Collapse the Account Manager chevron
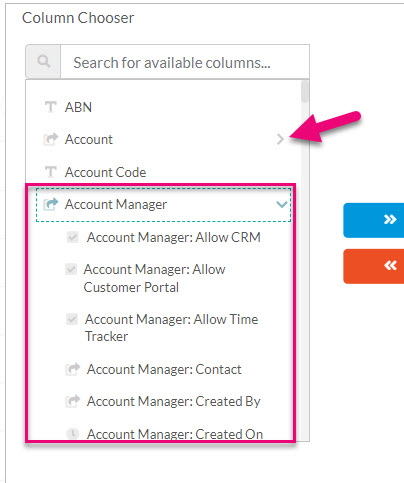 (x=282, y=204)
